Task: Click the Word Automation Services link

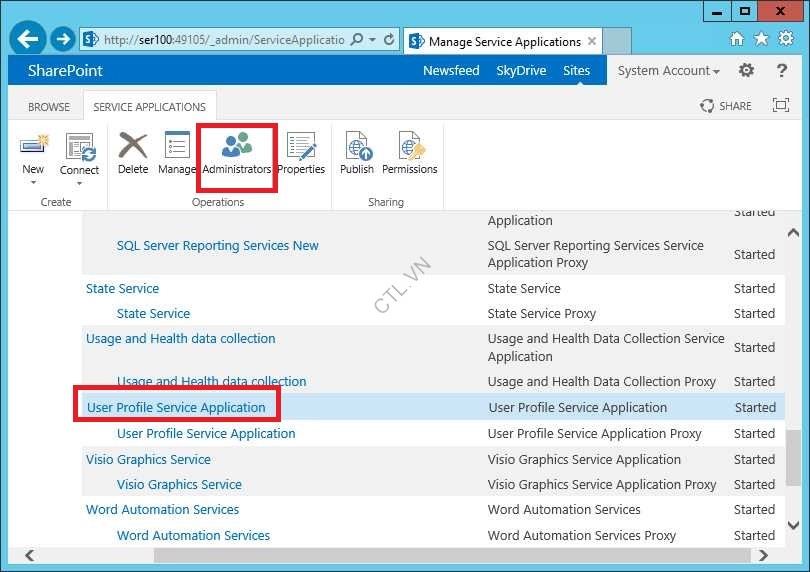Action: pos(162,510)
